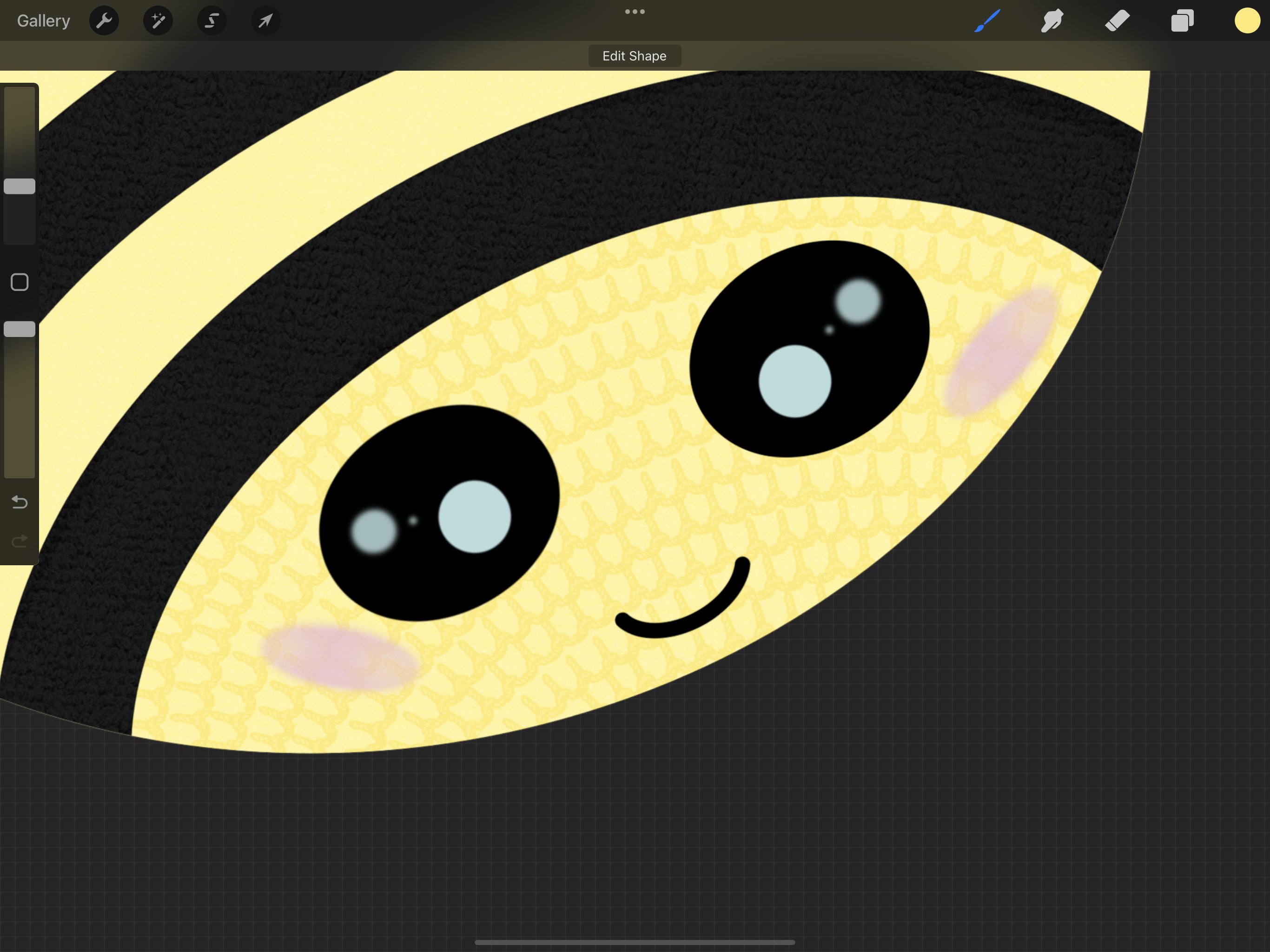1270x952 pixels.
Task: Tap the iPad home indicator bar
Action: (x=635, y=942)
